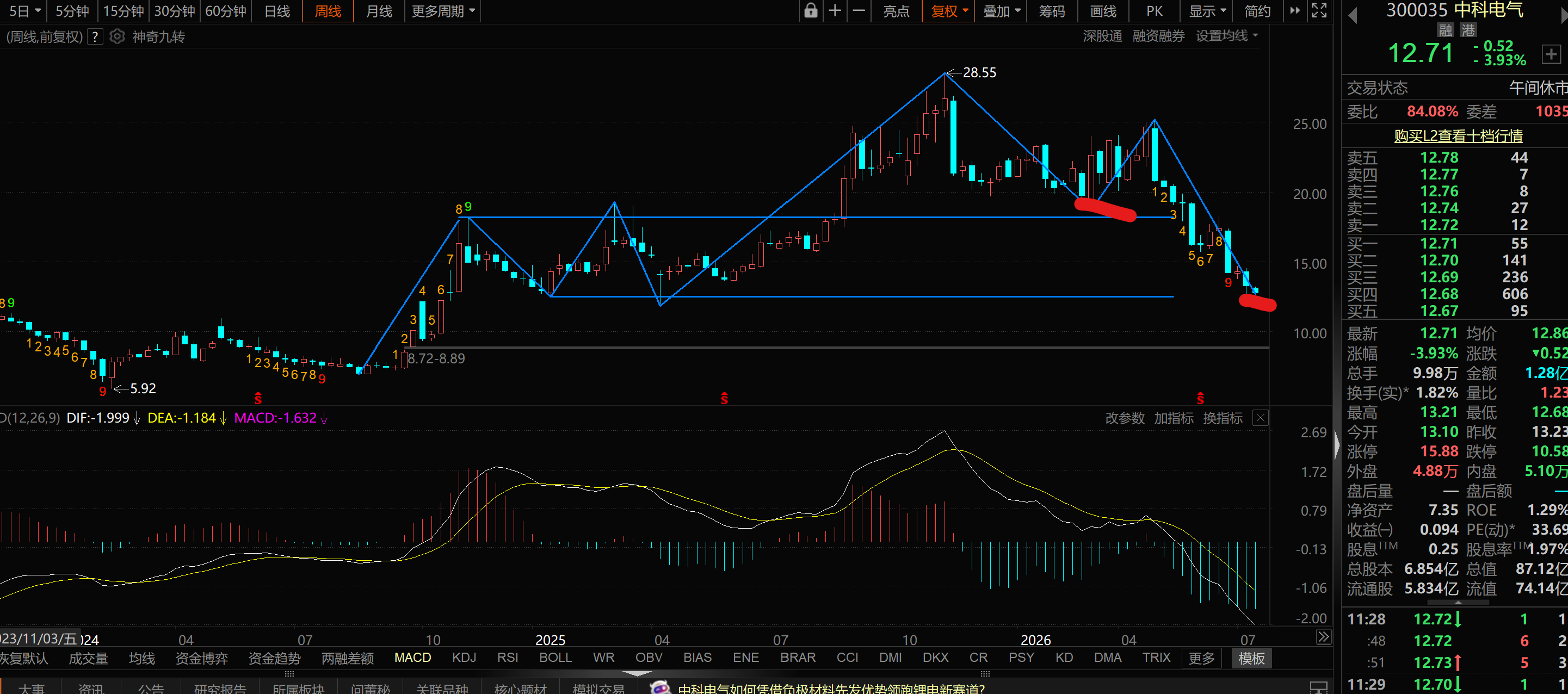1568x694 pixels.
Task: Go to previous stock with left arrow
Action: pos(1353,15)
